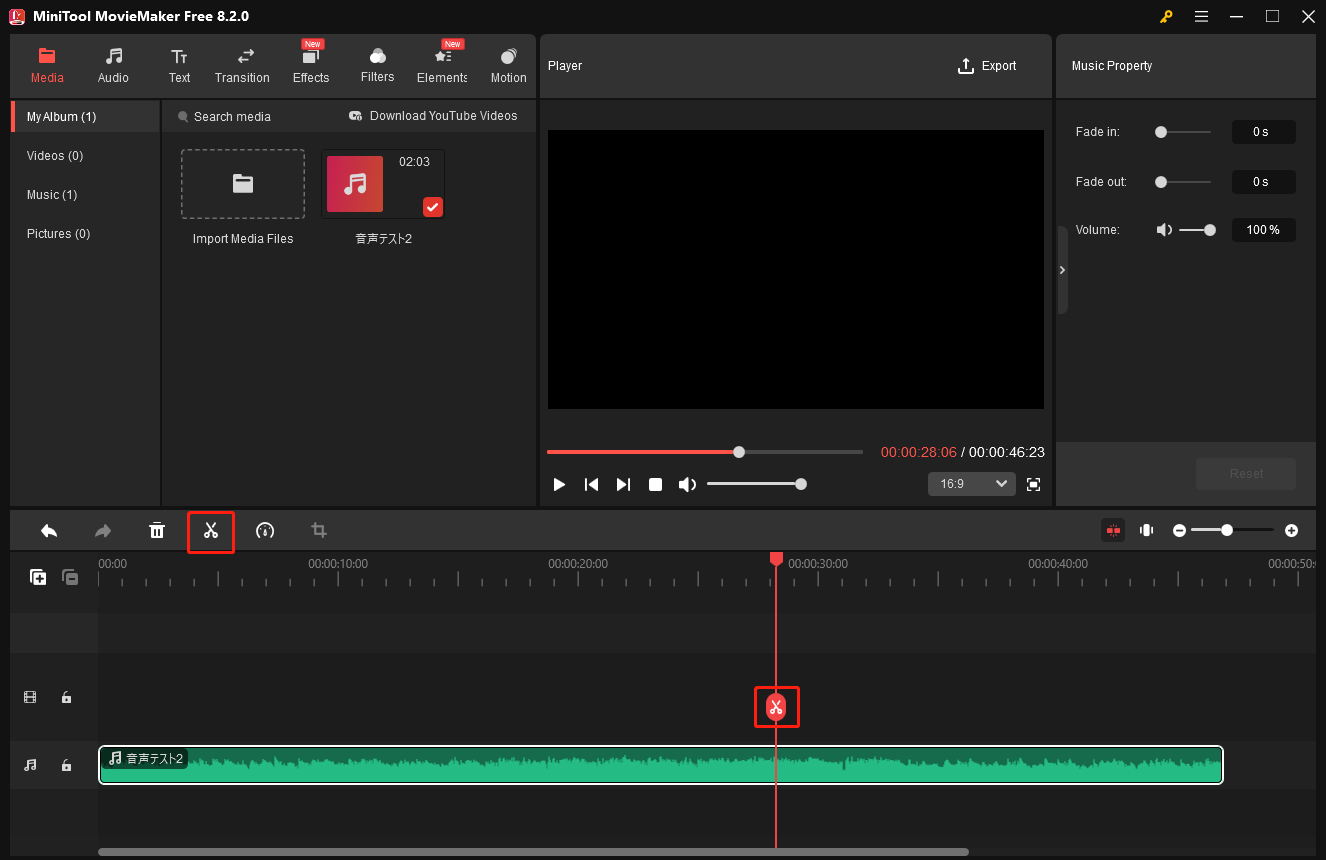Viewport: 1326px width, 860px height.
Task: Play the preview
Action: (559, 484)
